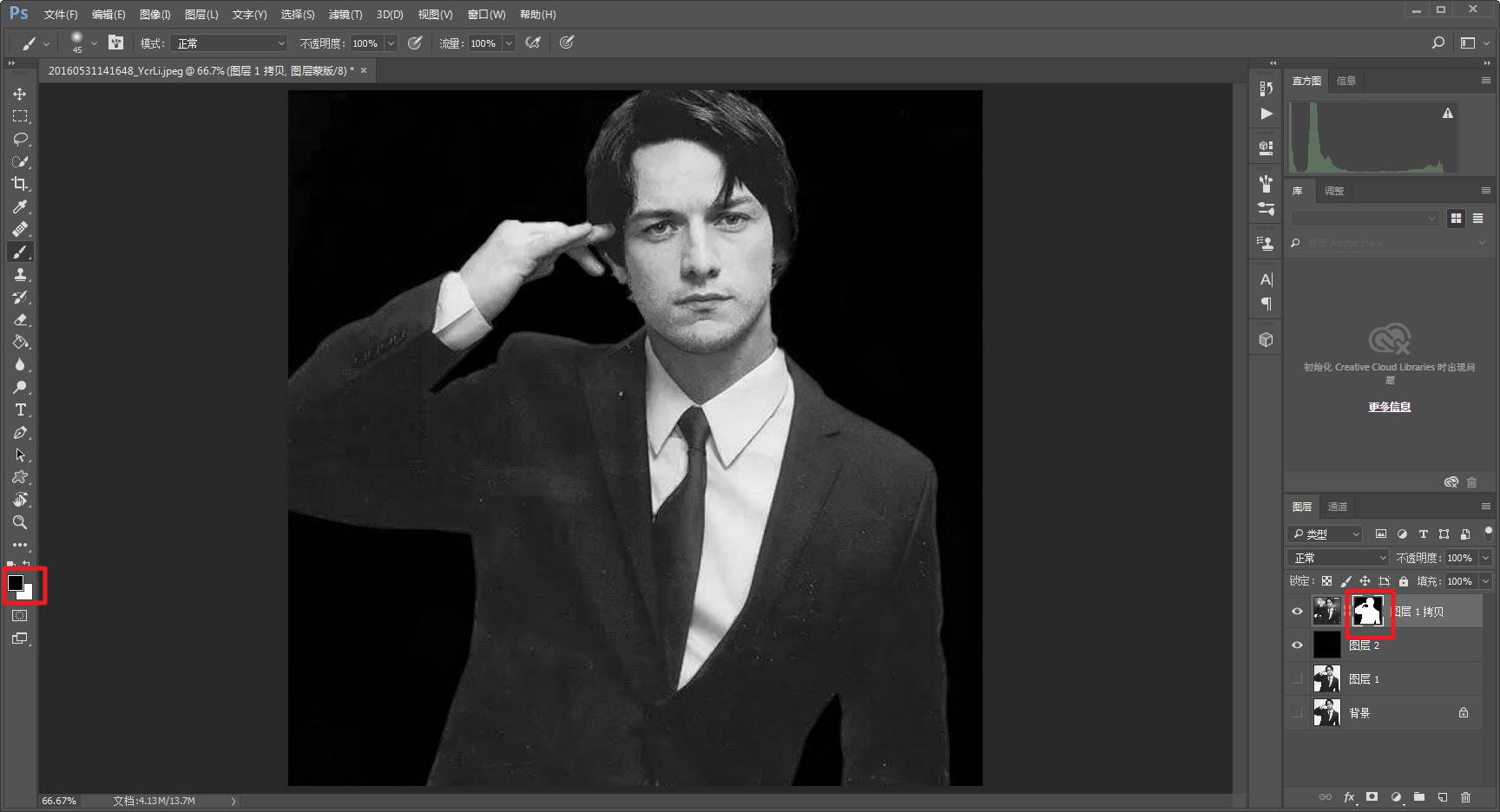Switch to the 调整 tab
Image resolution: width=1500 pixels, height=812 pixels.
pyautogui.click(x=1334, y=191)
